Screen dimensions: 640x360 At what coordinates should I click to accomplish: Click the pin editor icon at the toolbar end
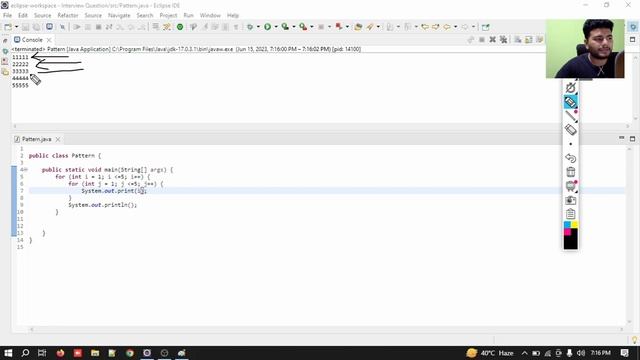coord(485,27)
